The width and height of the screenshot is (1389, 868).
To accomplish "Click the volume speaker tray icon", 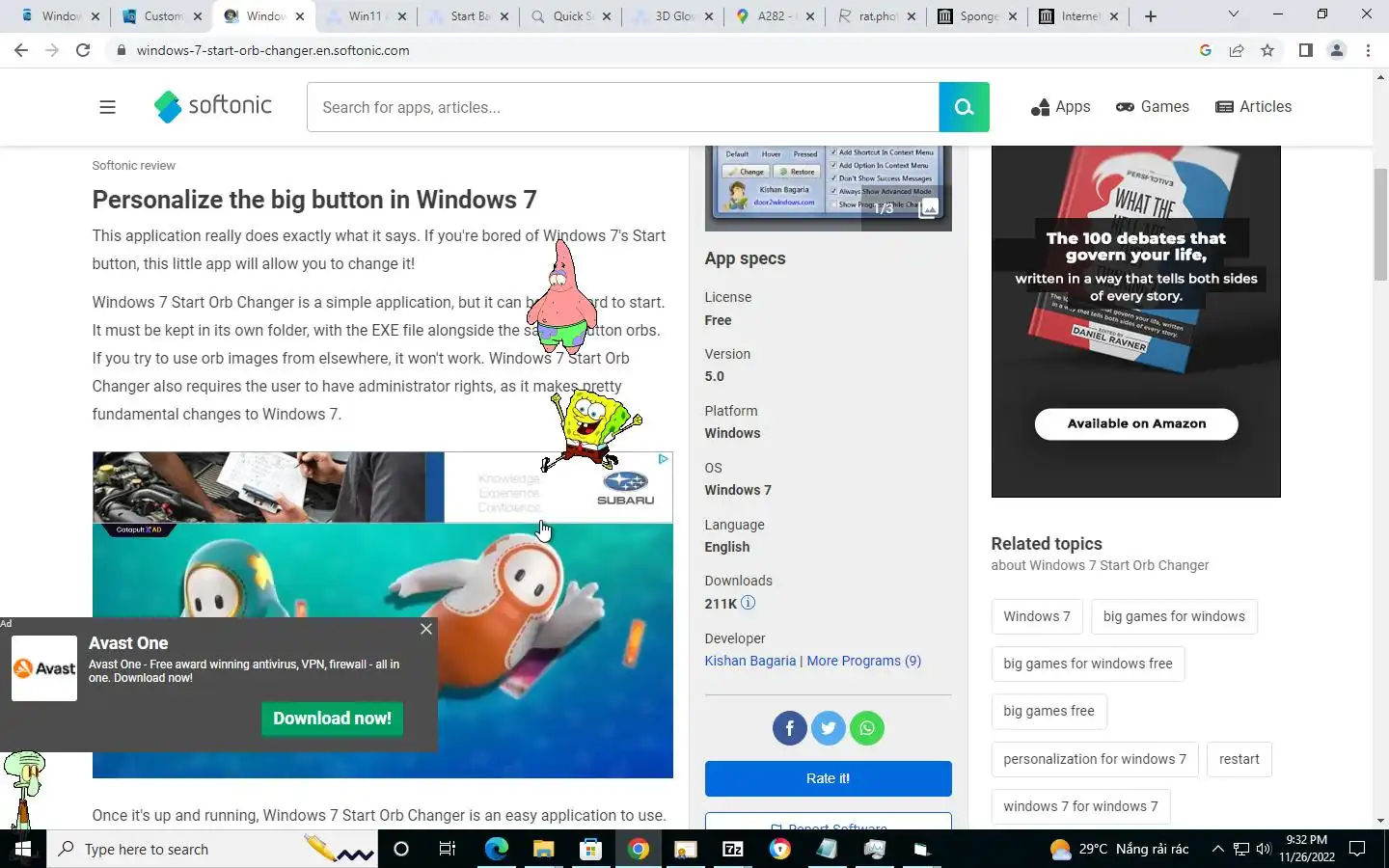I will tap(1264, 849).
